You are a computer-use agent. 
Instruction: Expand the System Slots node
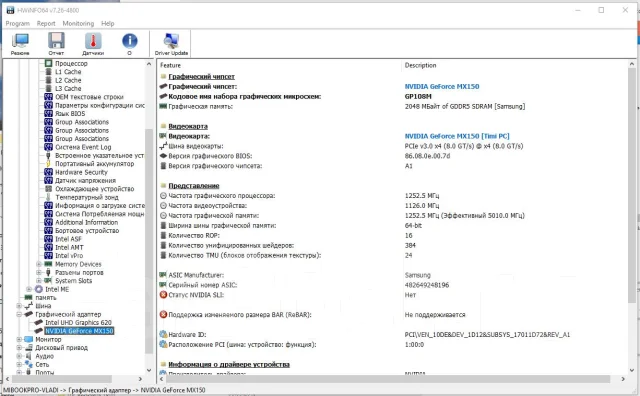point(39,281)
